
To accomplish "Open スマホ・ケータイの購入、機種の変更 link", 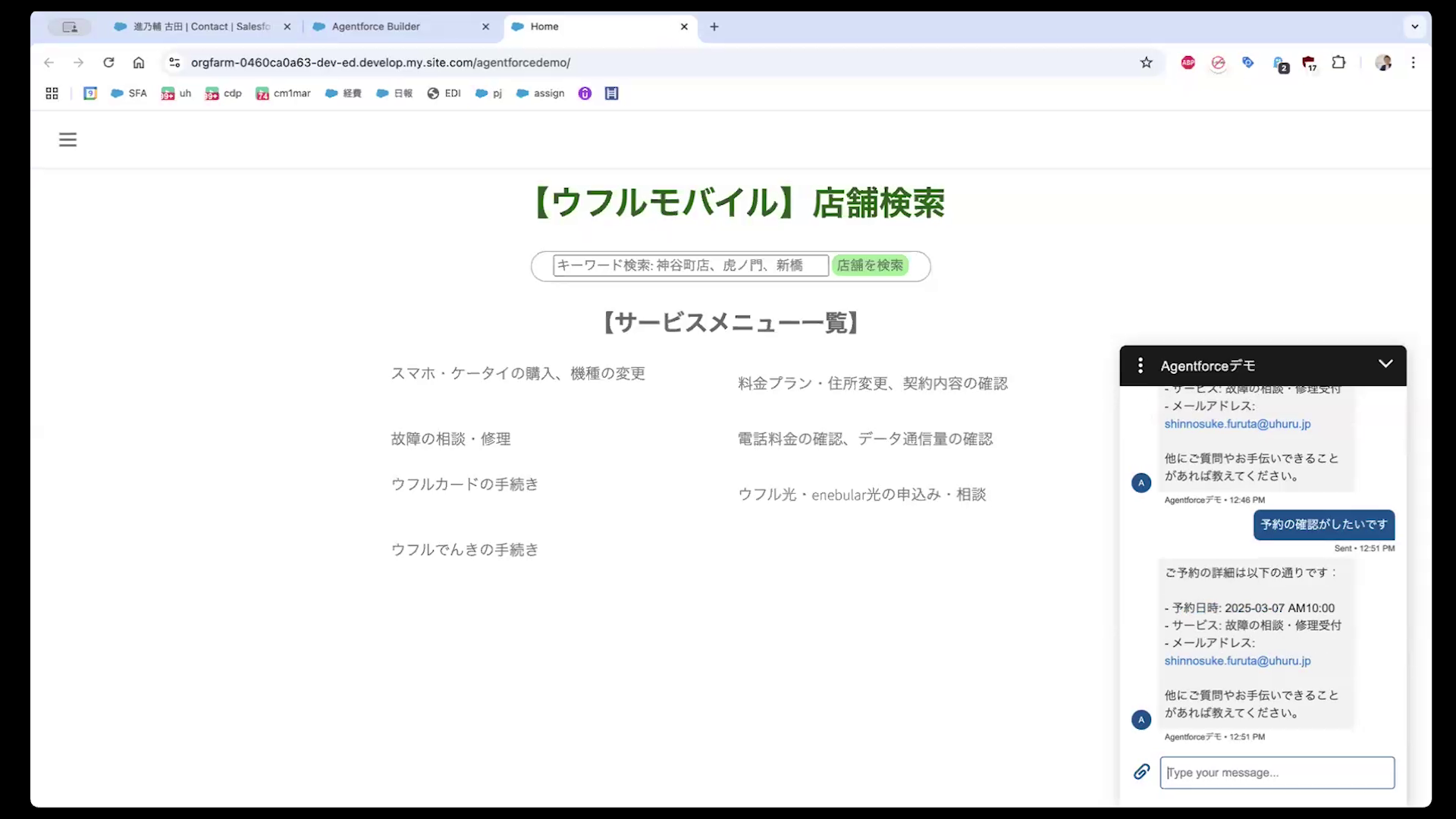I will pos(518,373).
